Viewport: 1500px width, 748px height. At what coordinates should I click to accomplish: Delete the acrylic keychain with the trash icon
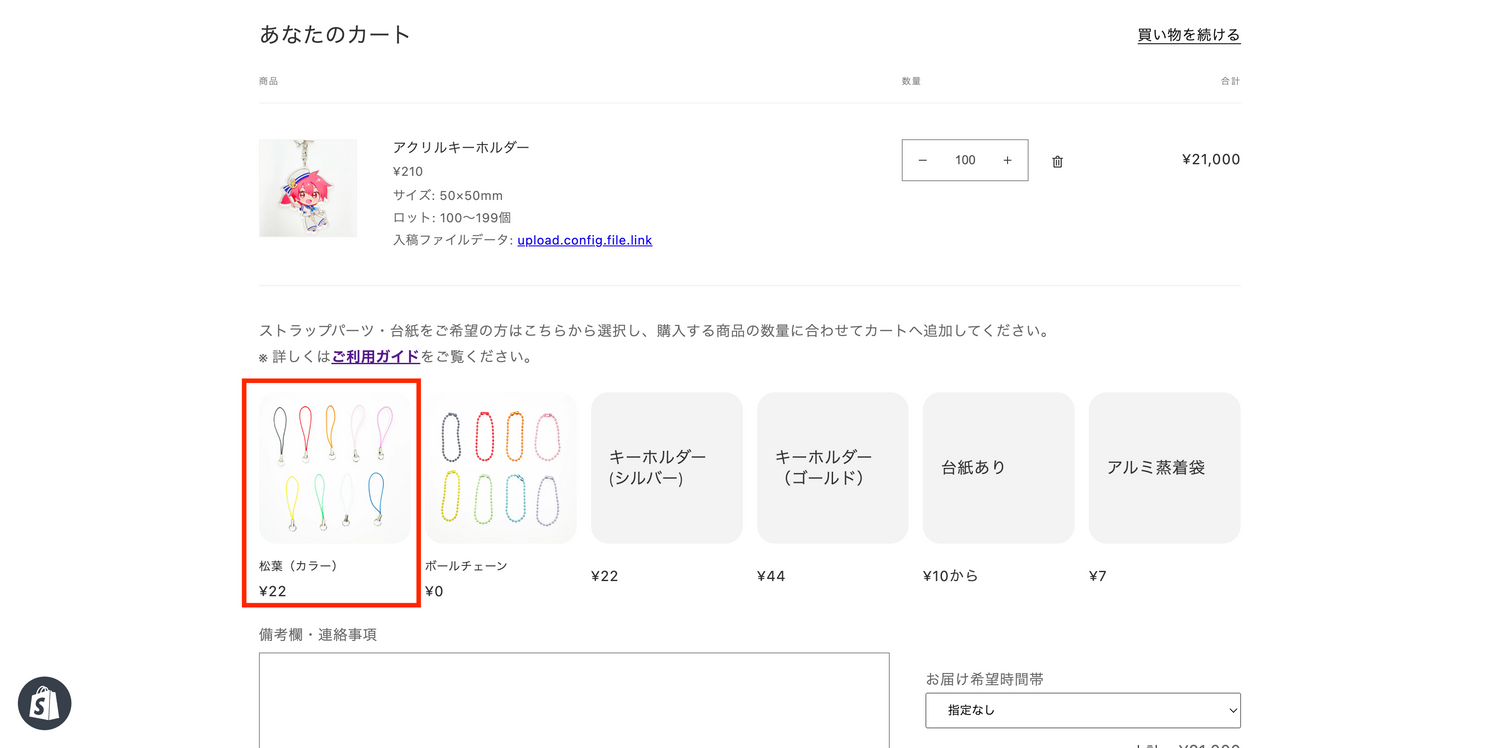coord(1057,161)
